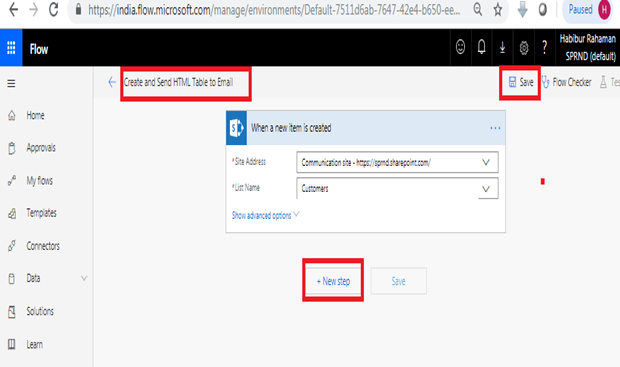Open Learn in the sidebar
The width and height of the screenshot is (620, 367).
point(25,344)
